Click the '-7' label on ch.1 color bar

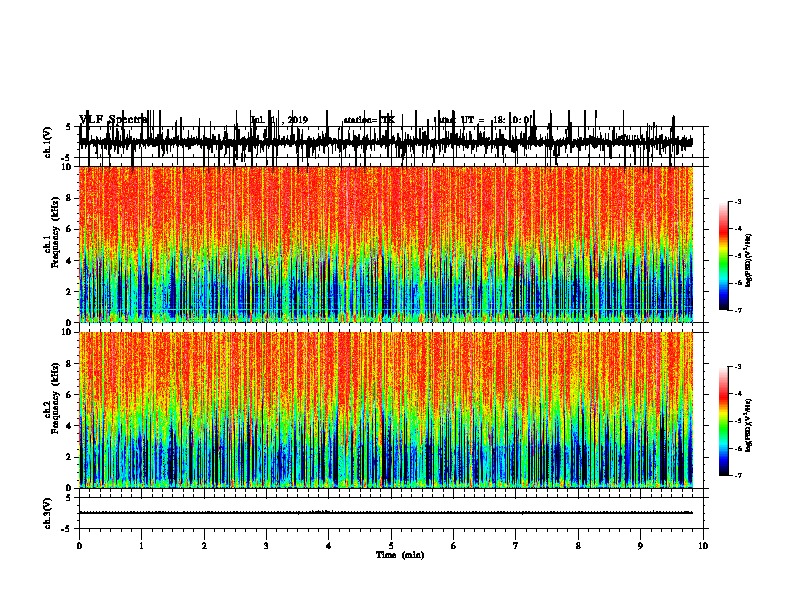(737, 311)
